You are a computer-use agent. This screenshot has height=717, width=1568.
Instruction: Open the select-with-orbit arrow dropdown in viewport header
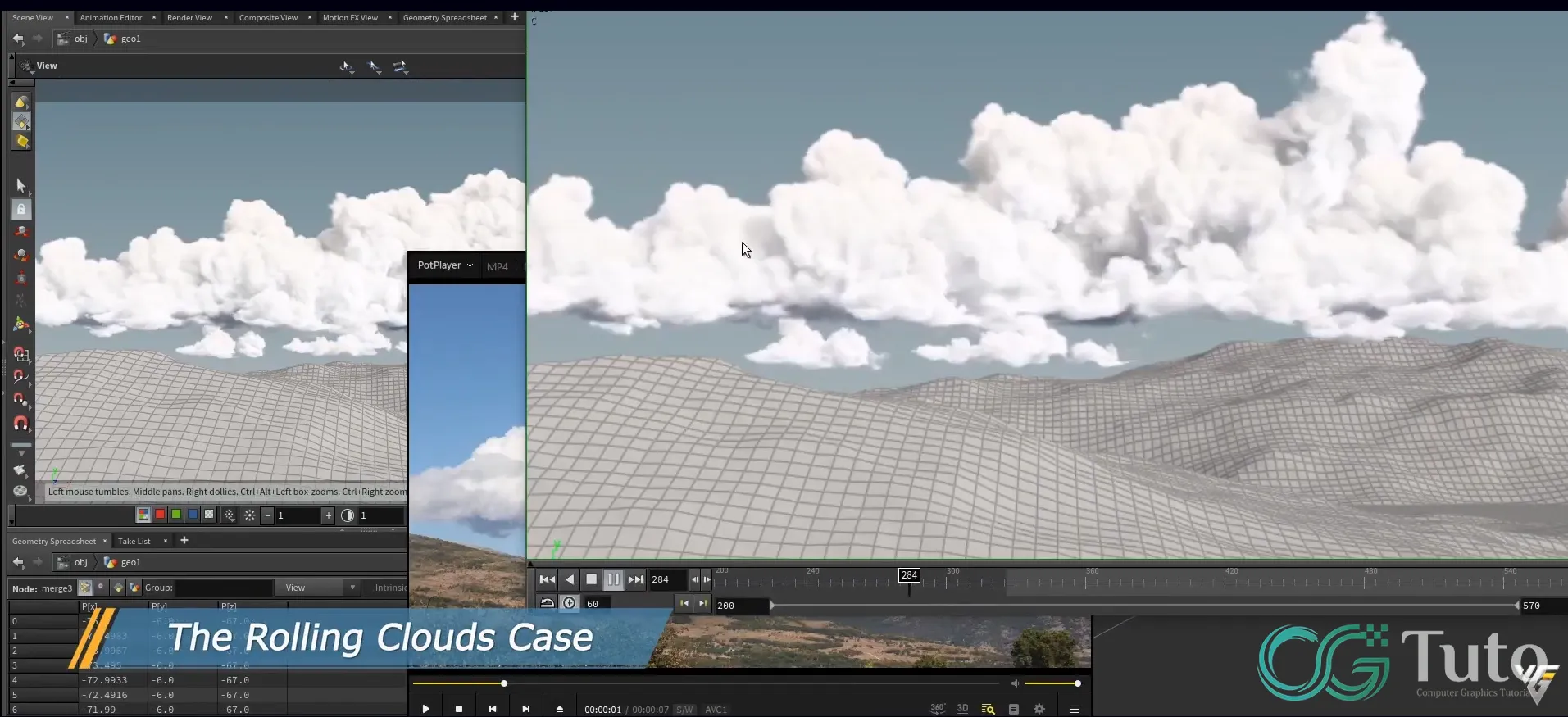tap(347, 66)
